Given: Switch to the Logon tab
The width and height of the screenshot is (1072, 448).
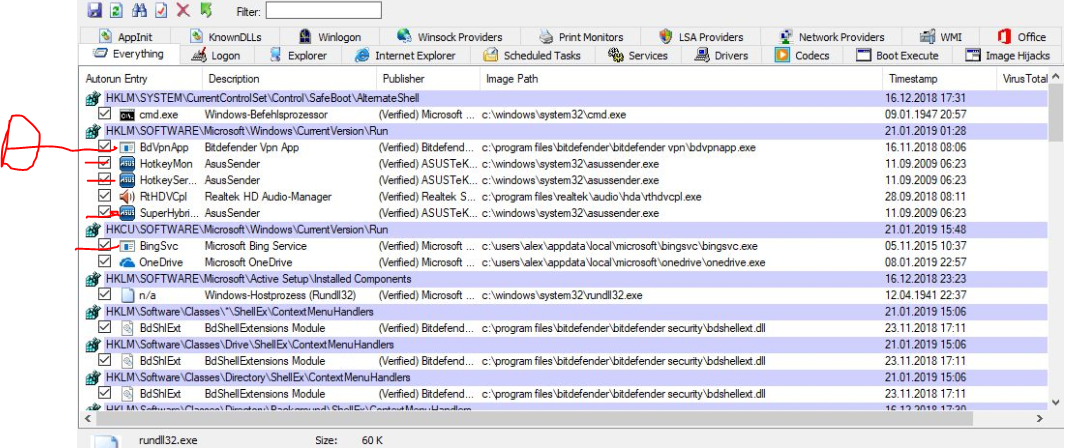Looking at the screenshot, I should click(x=217, y=55).
